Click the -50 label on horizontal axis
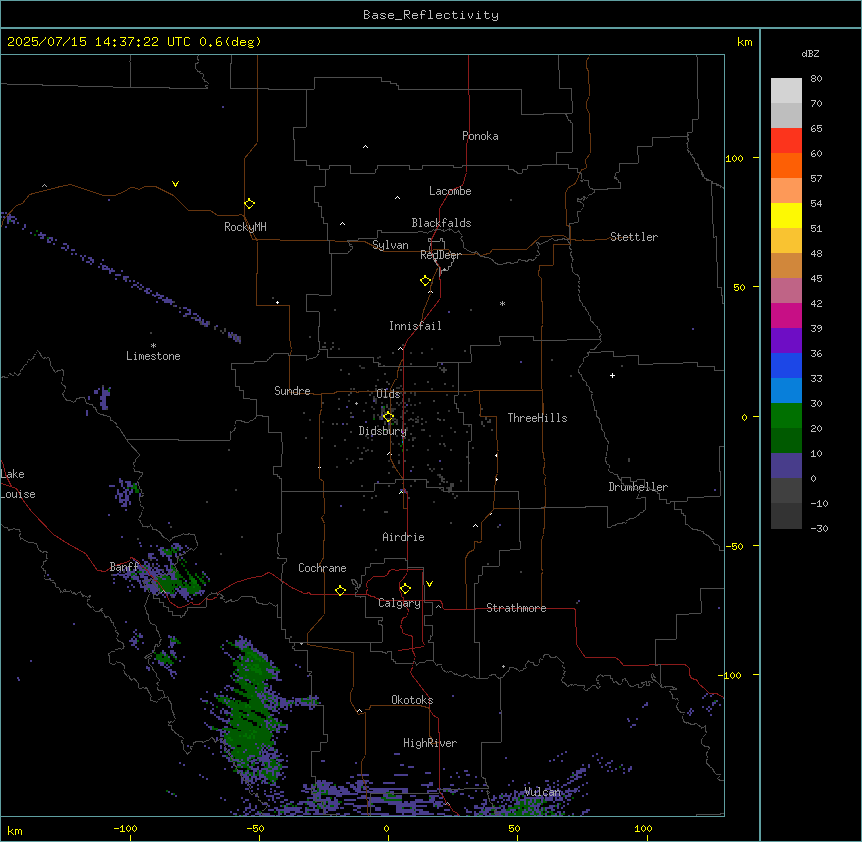Image resolution: width=862 pixels, height=842 pixels. pos(255,828)
